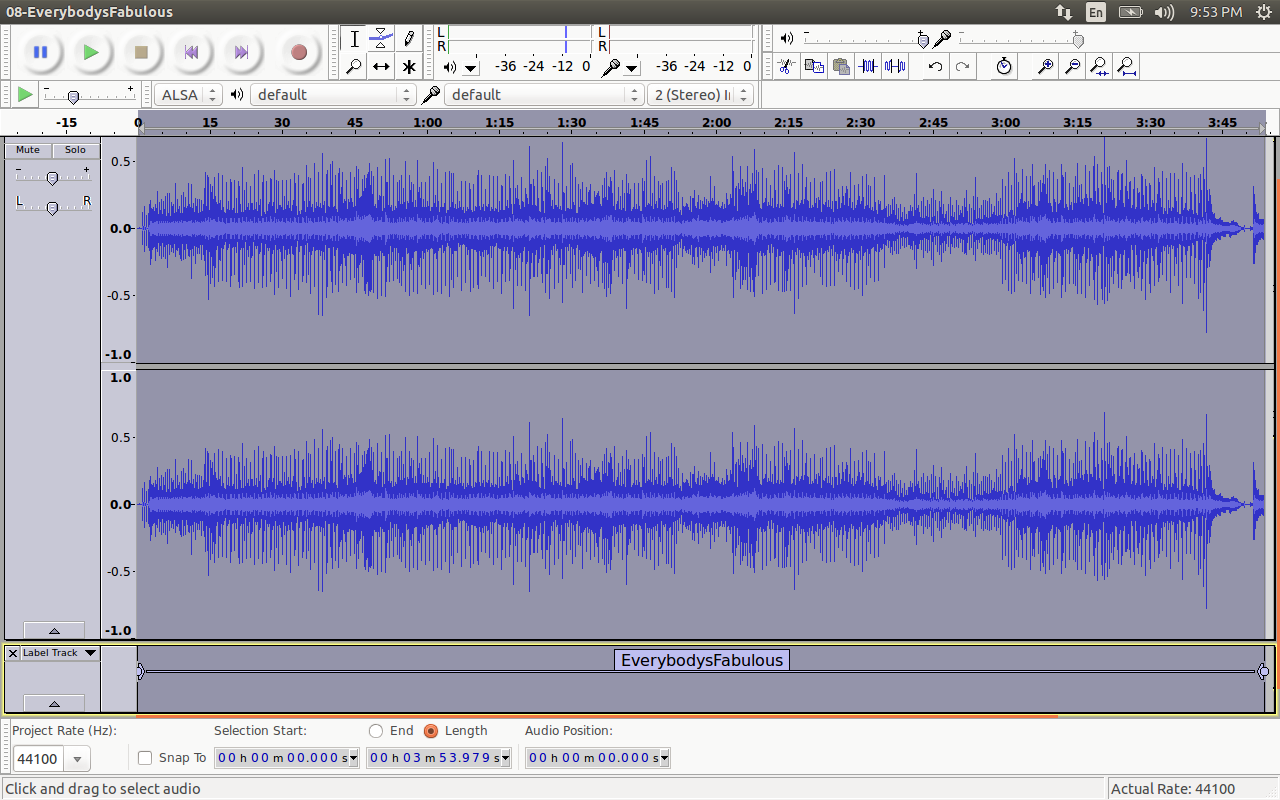Open the Project Rate dropdown
The image size is (1280, 800).
pyautogui.click(x=78, y=759)
